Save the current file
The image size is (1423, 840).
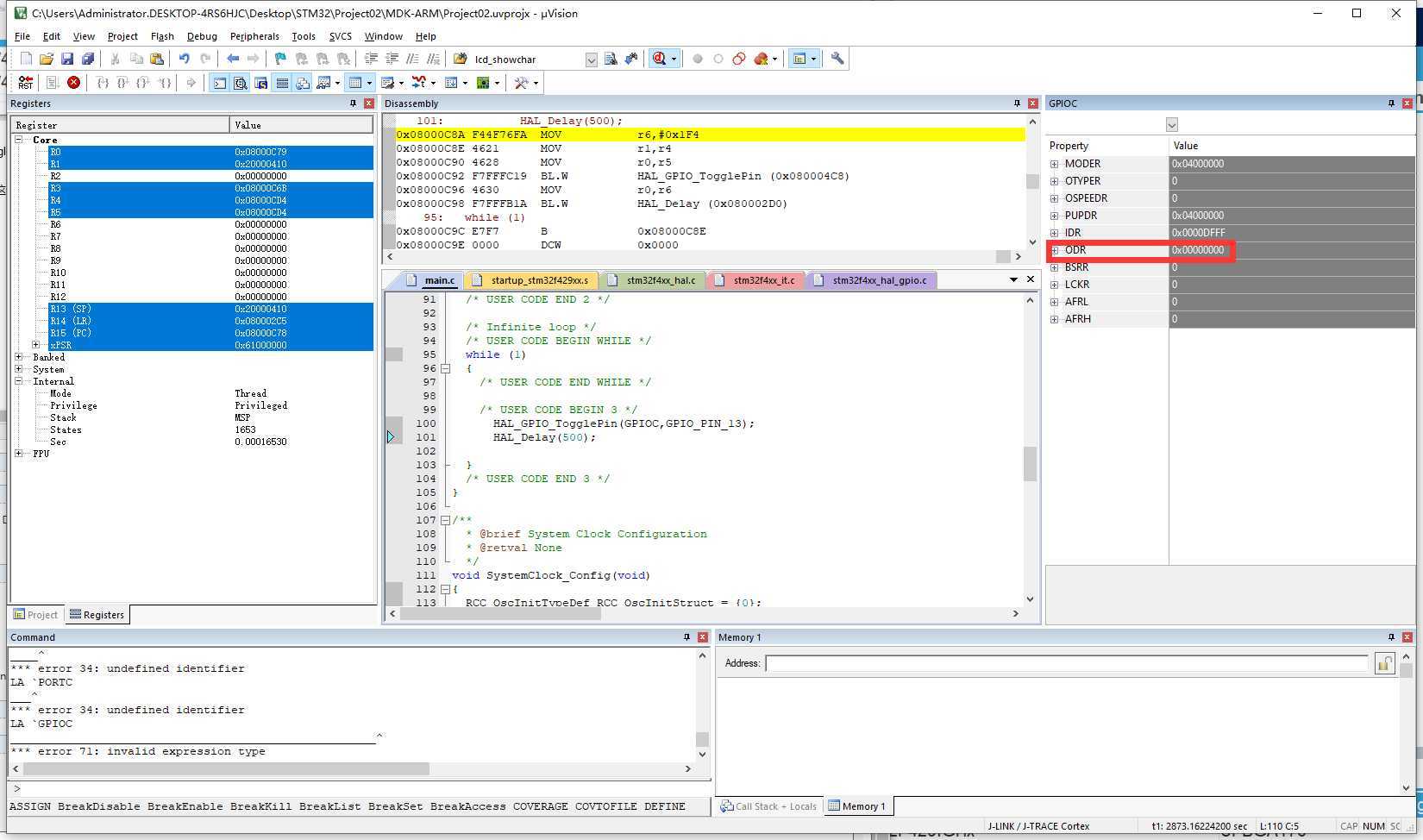click(x=67, y=59)
